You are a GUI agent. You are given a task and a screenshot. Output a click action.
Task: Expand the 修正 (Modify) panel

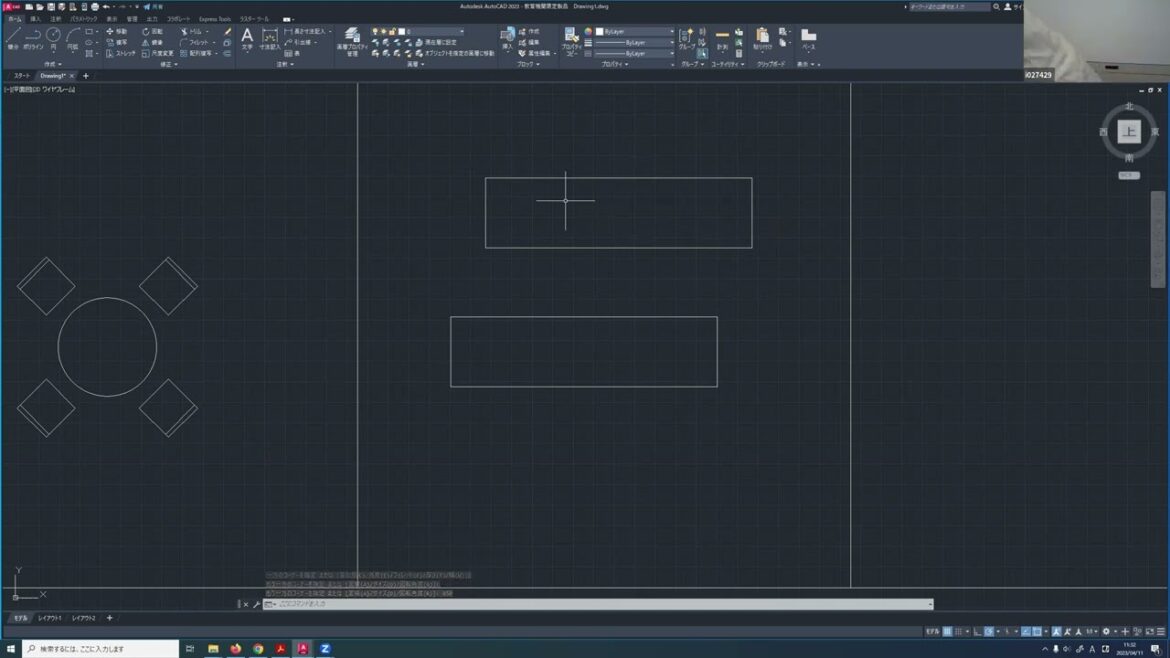click(168, 64)
